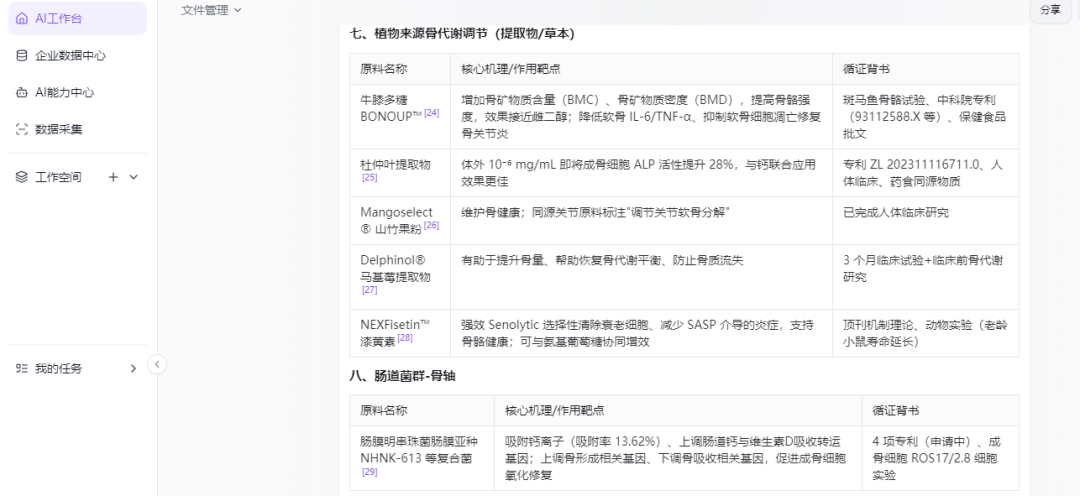Click the 斑马鱼骨骼试验 evidence cell
Image resolution: width=1080 pixels, height=496 pixels.
pos(926,116)
